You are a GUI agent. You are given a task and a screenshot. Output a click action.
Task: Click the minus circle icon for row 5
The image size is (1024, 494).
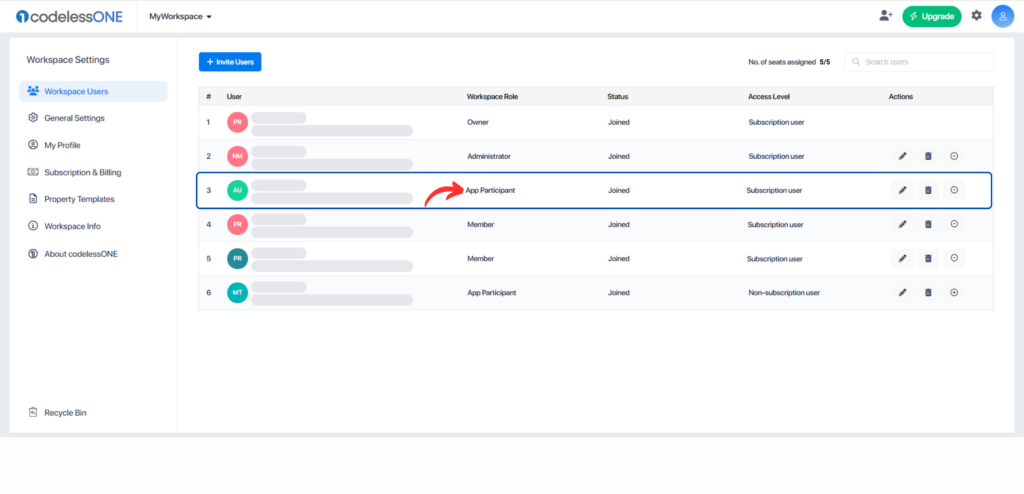(954, 258)
